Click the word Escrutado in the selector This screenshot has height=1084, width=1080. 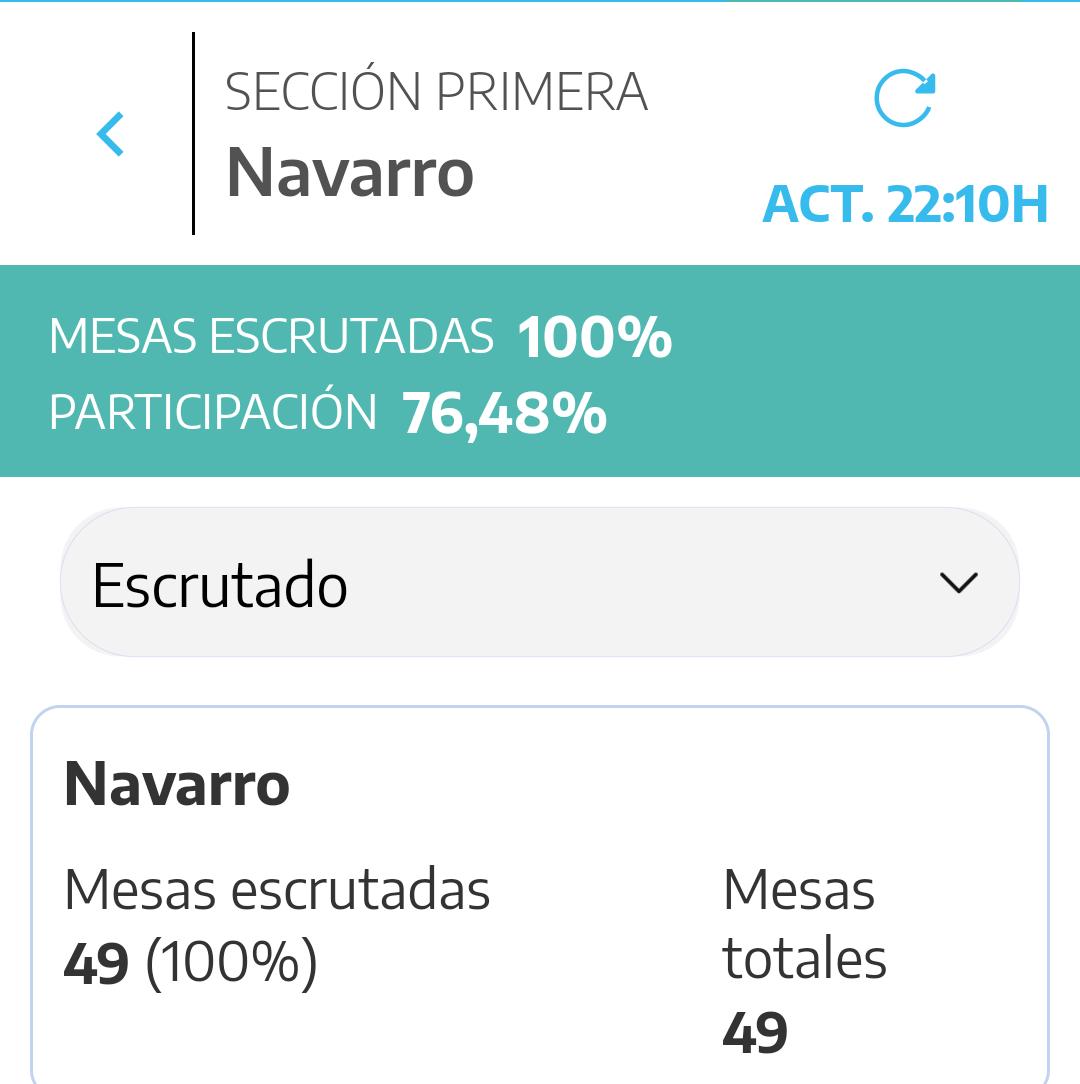point(220,585)
